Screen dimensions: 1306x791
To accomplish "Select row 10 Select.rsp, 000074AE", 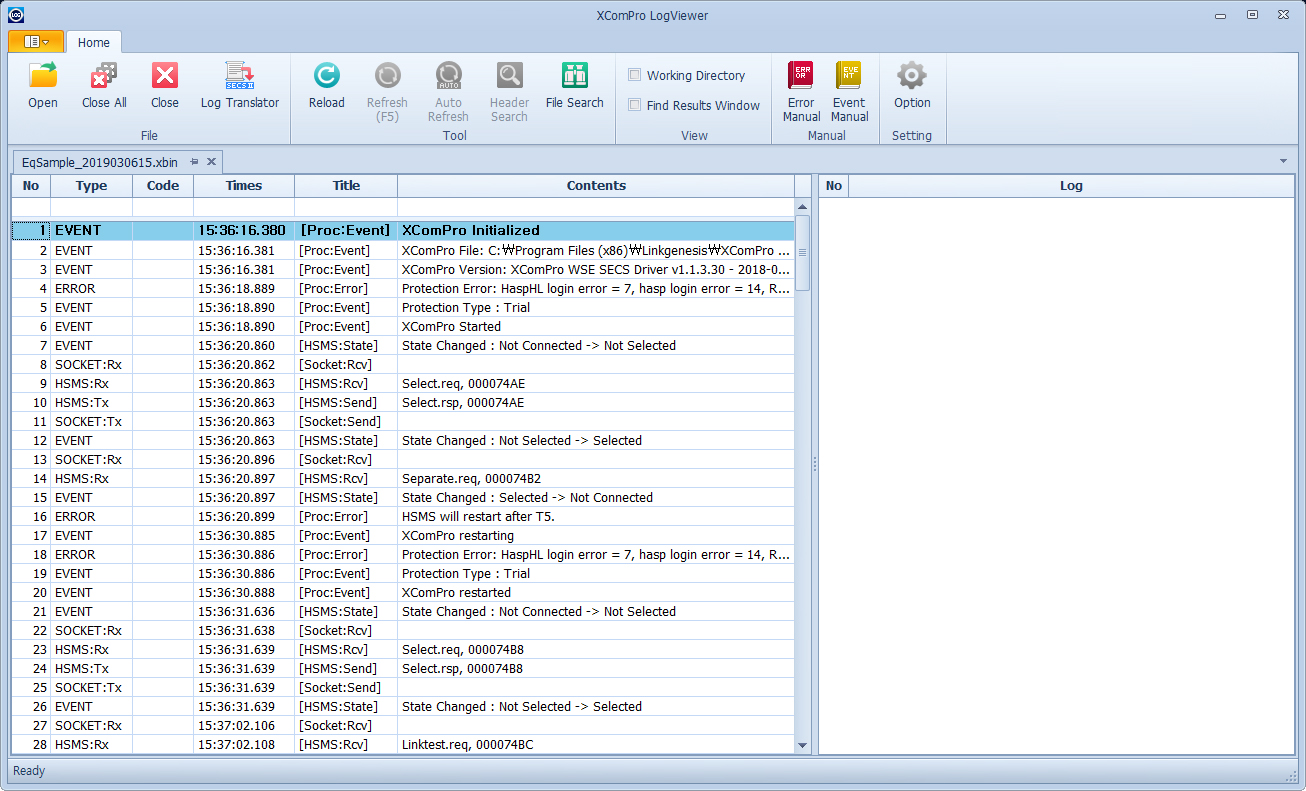I will click(x=403, y=402).
